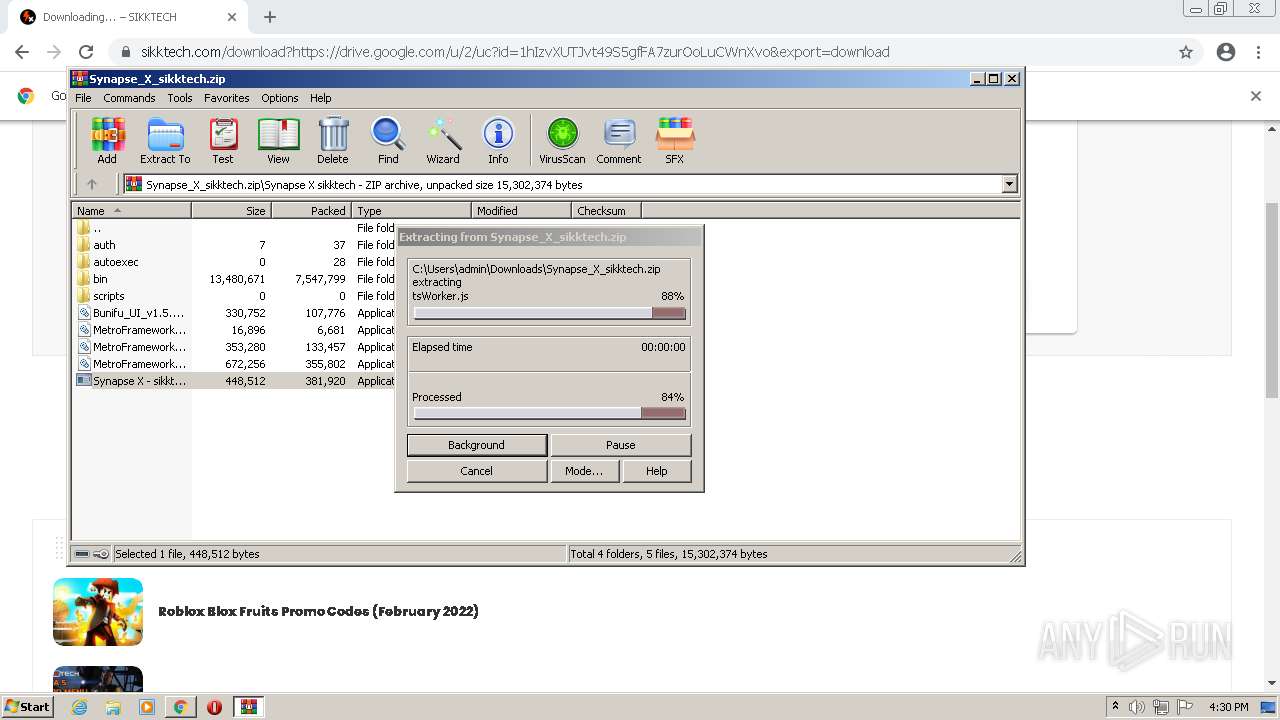
Task: Close the Downloading SIKKTECH tab
Action: [232, 17]
